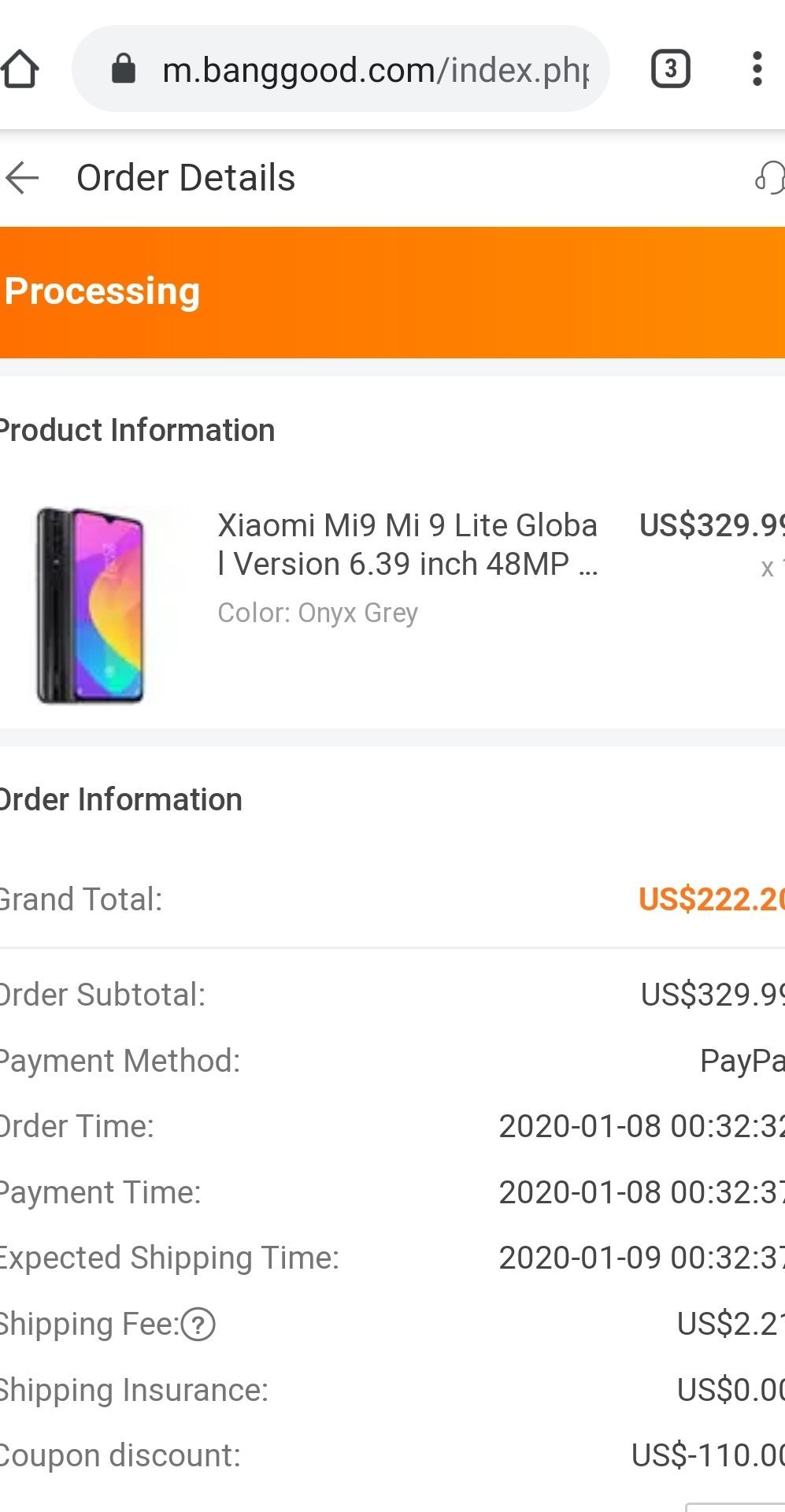Tap the Product Information section heading
The height and width of the screenshot is (1512, 785).
[138, 430]
